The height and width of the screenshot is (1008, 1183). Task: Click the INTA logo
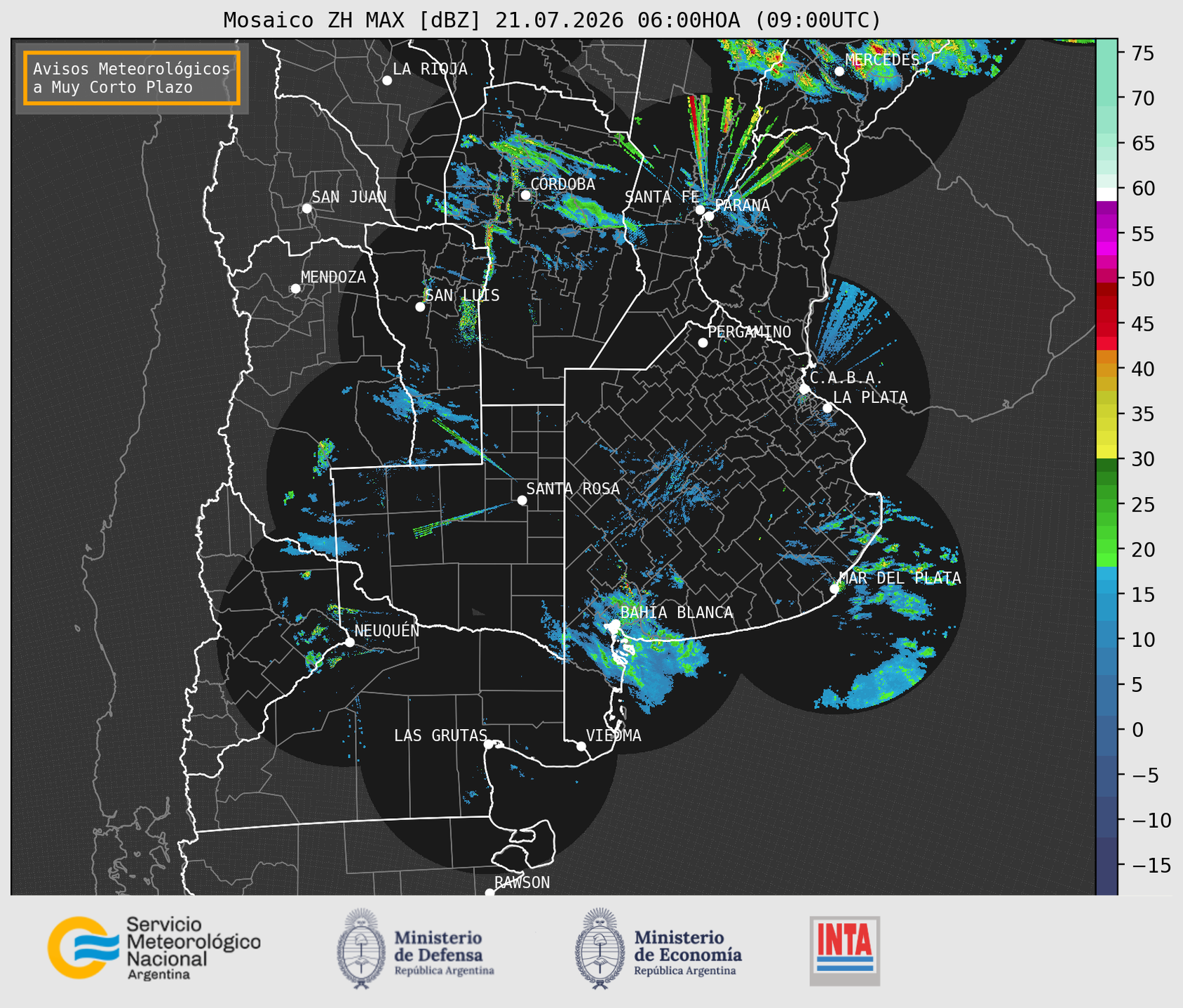(x=844, y=951)
